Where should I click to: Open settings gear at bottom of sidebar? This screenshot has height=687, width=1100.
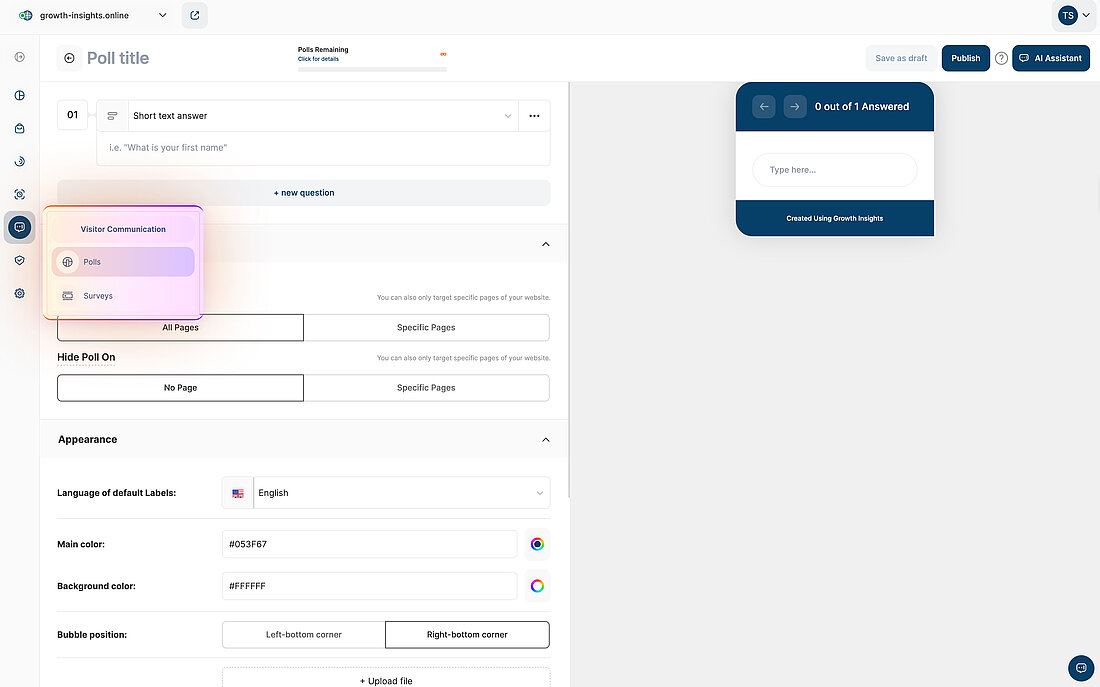19,293
